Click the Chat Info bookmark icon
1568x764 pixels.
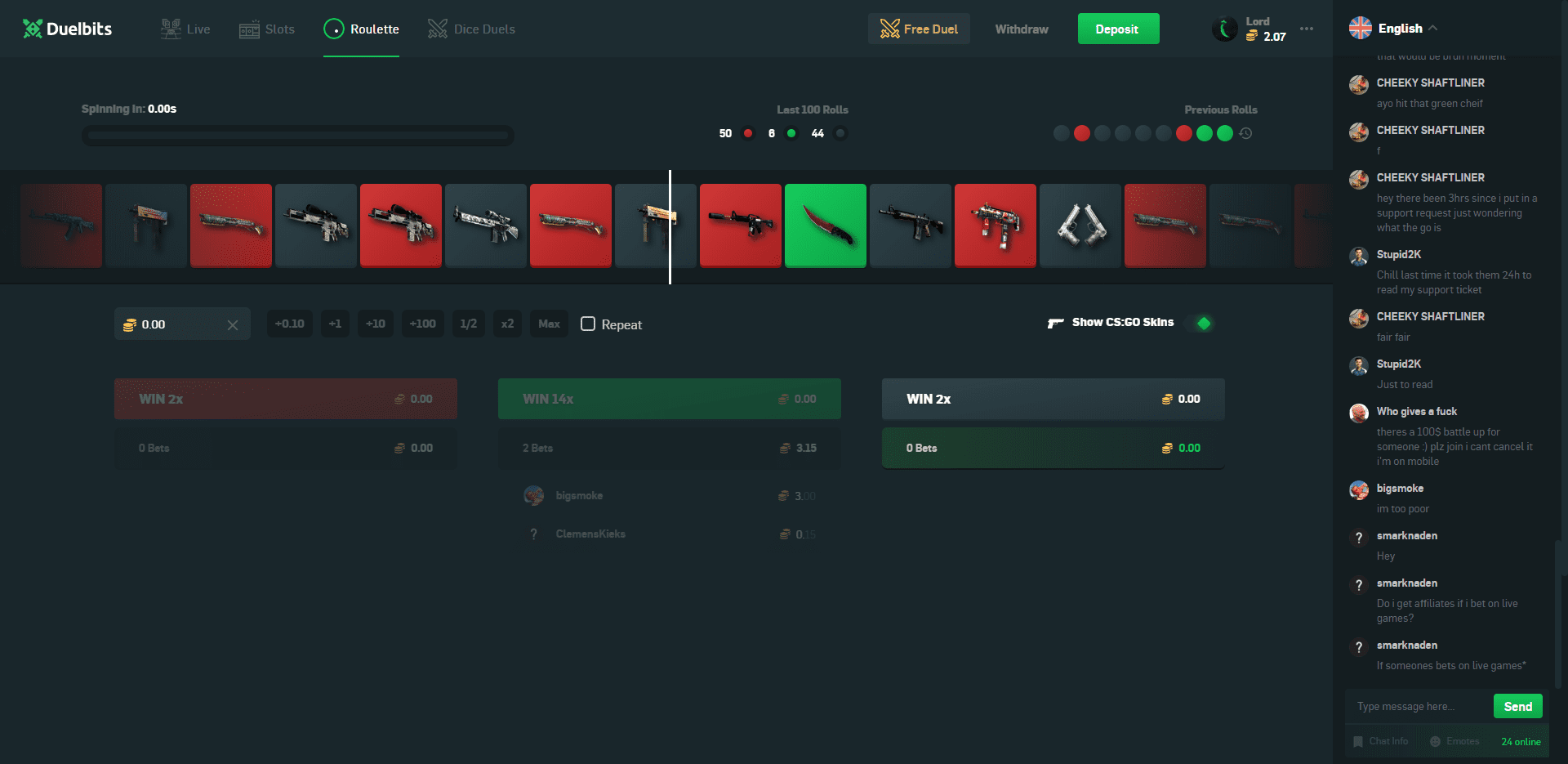coord(1358,741)
